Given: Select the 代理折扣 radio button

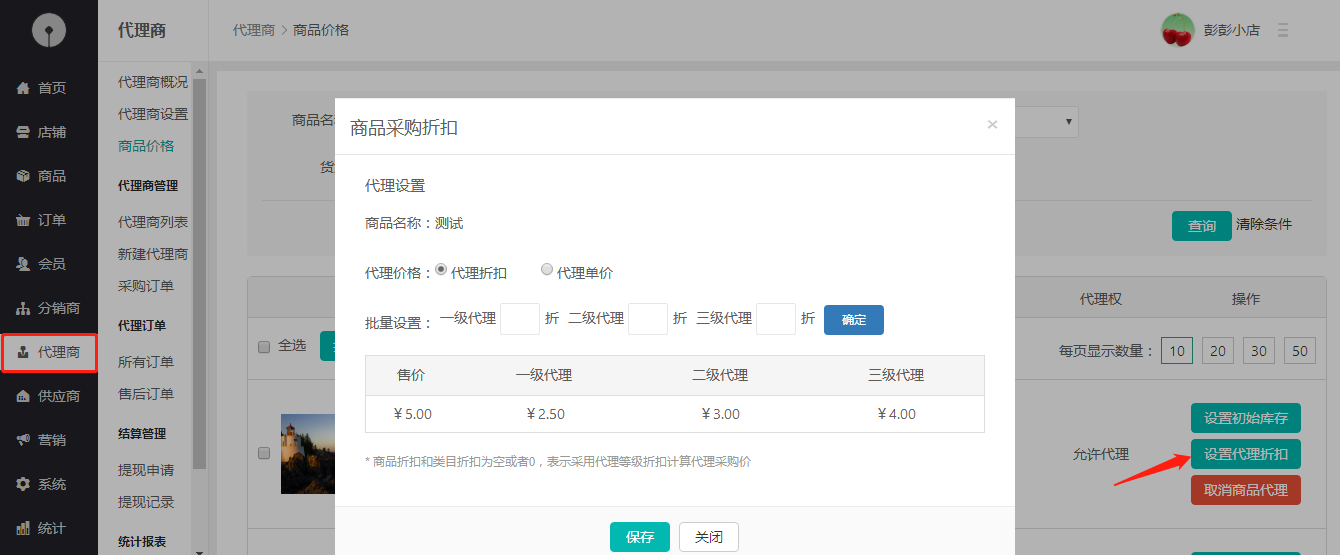Looking at the screenshot, I should [442, 270].
